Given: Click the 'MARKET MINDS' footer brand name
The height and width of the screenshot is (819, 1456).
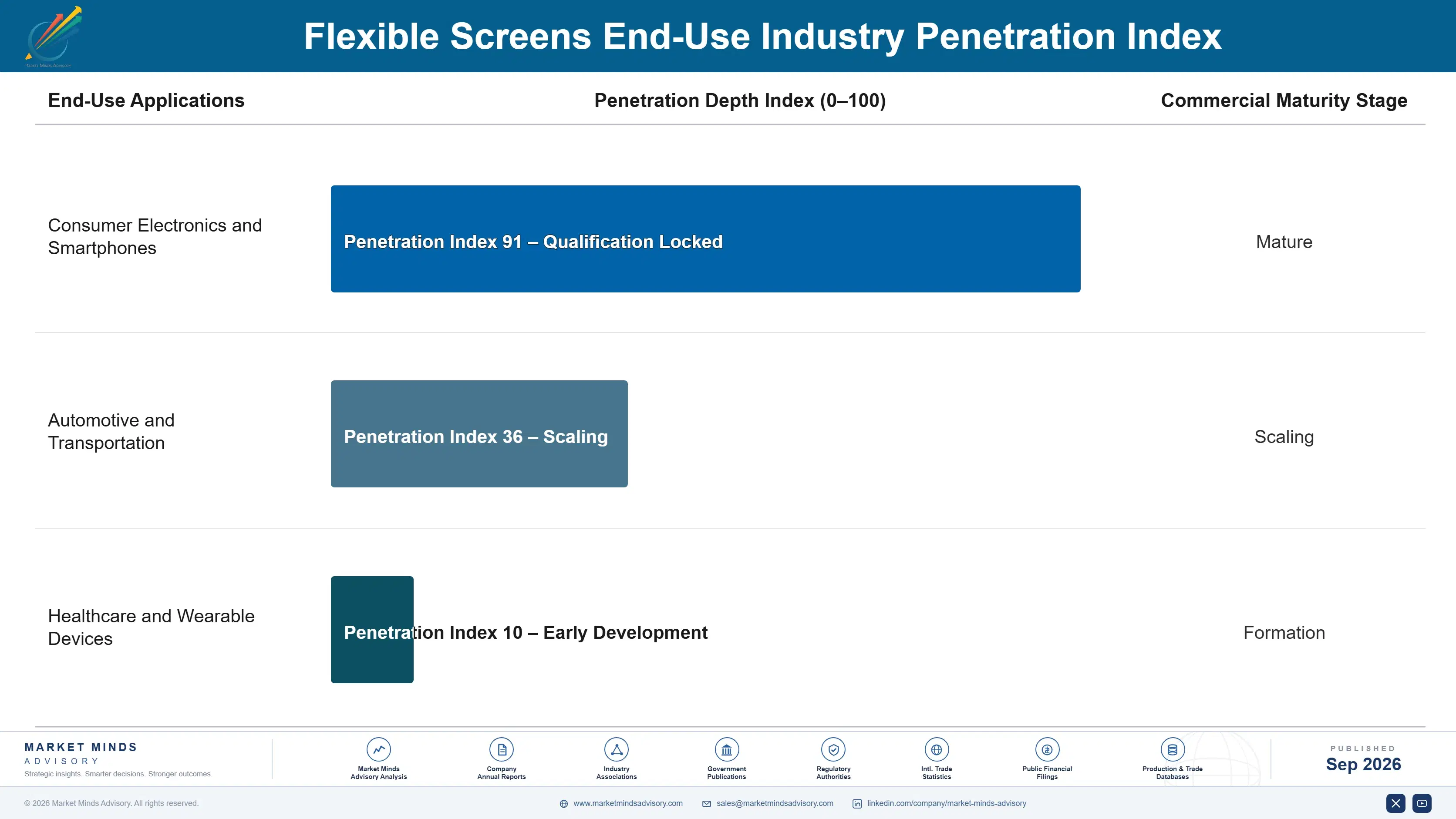Looking at the screenshot, I should pos(81,747).
